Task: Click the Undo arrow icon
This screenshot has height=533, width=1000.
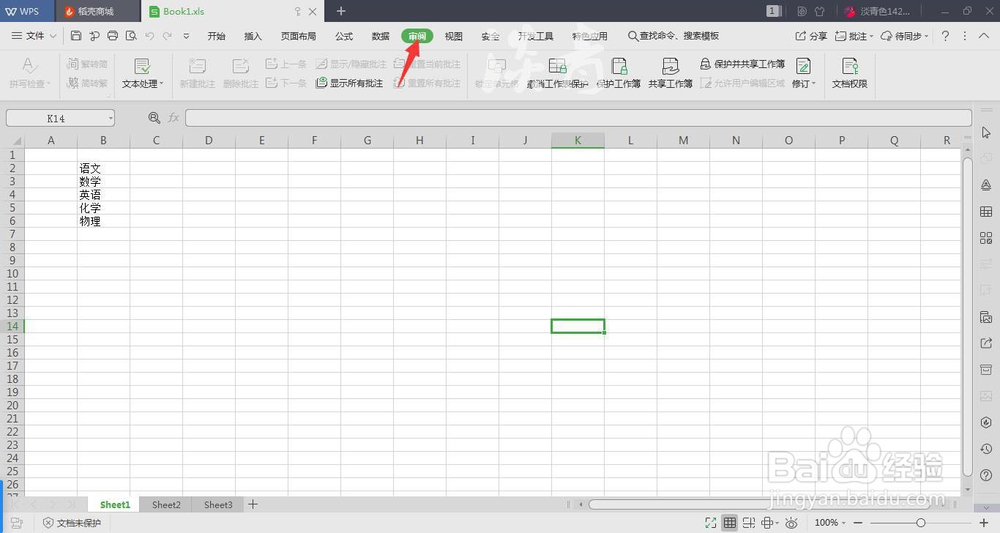Action: point(149,36)
